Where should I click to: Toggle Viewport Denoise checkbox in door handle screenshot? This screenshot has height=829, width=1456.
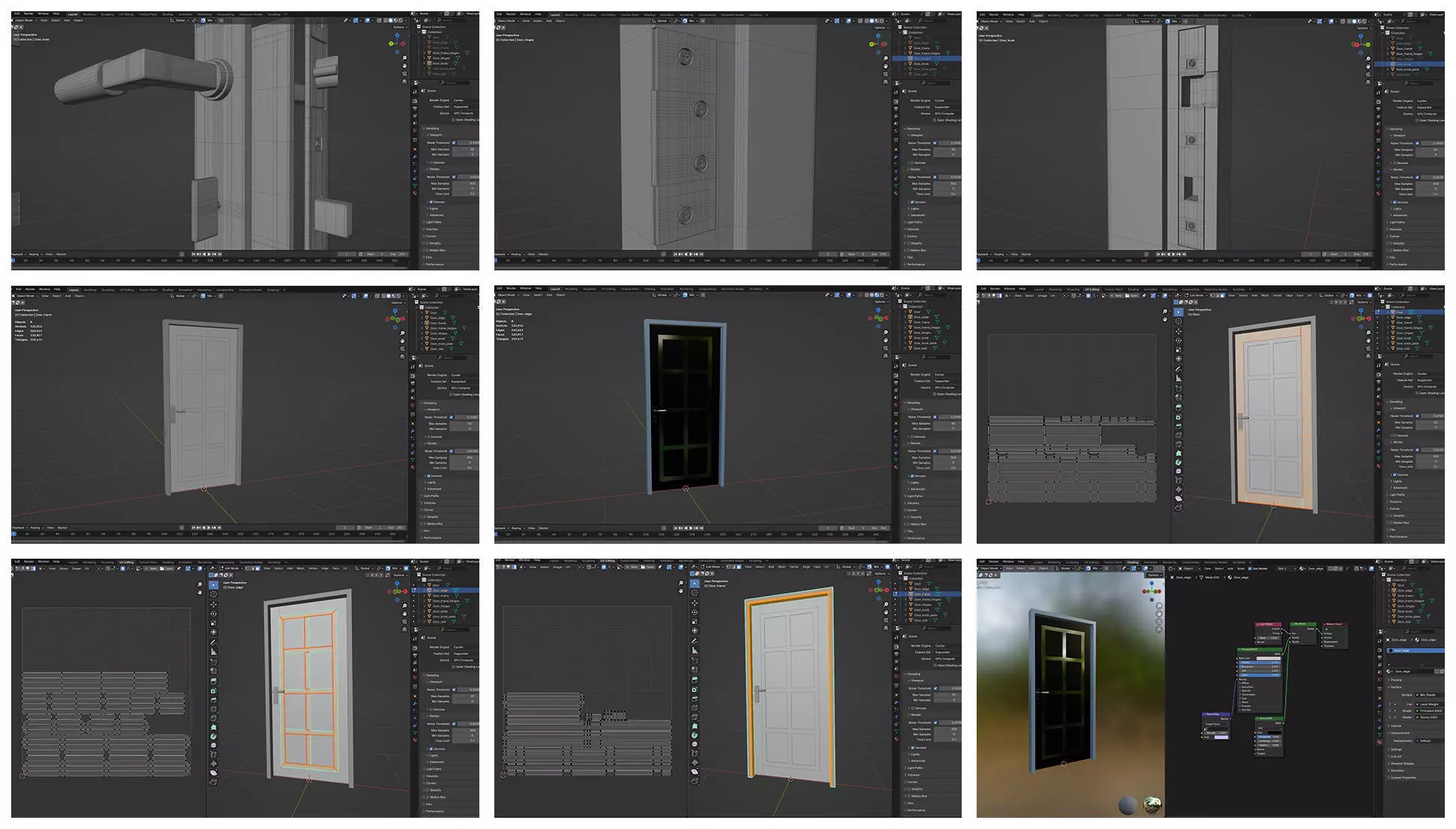(431, 162)
